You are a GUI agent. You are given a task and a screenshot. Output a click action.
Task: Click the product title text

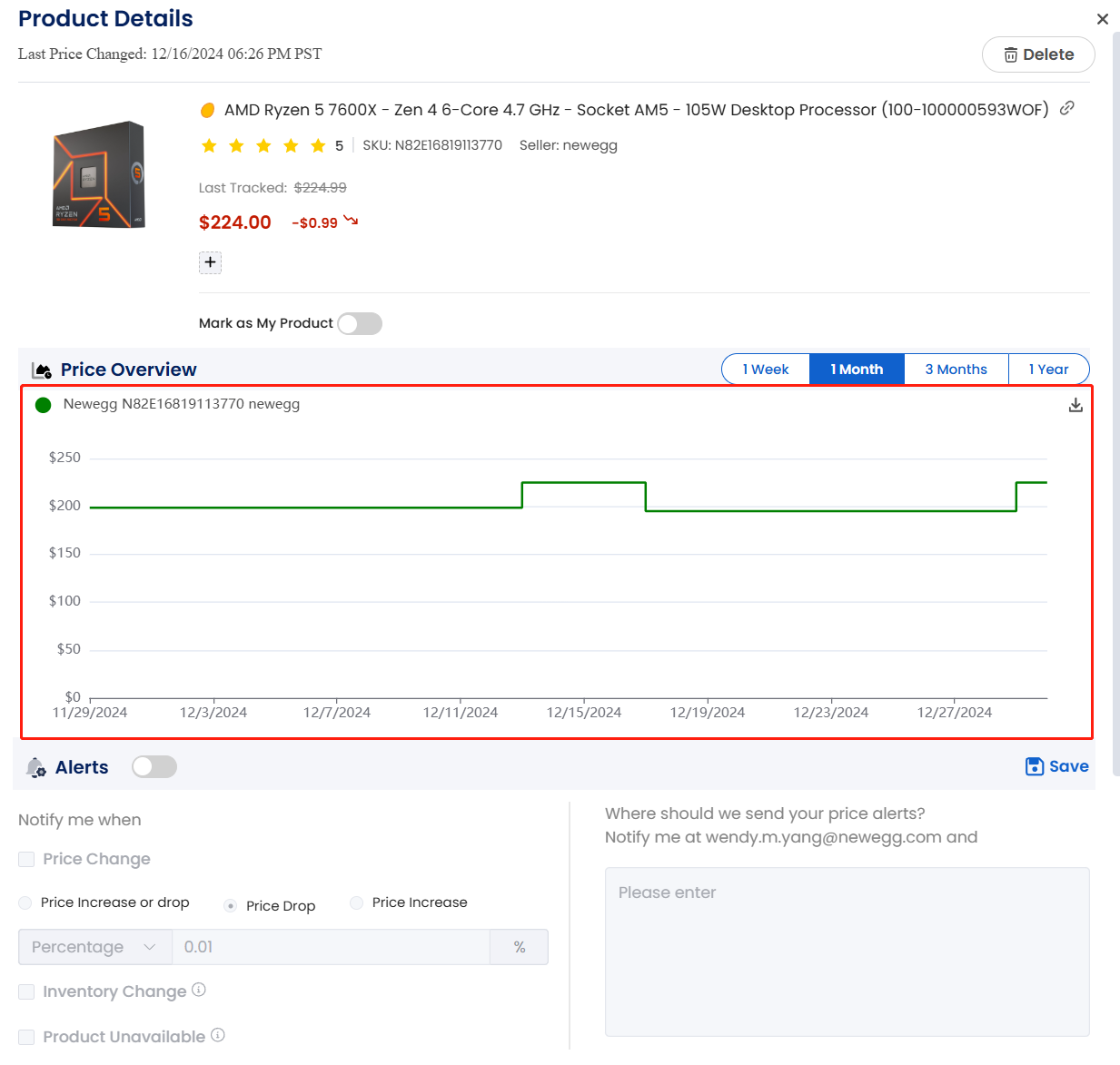(636, 110)
